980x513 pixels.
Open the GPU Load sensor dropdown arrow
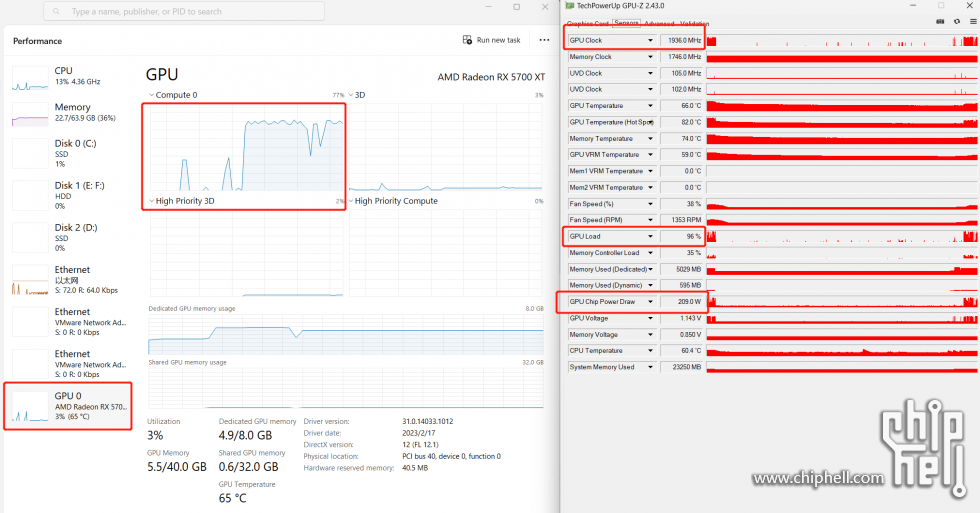pos(650,237)
